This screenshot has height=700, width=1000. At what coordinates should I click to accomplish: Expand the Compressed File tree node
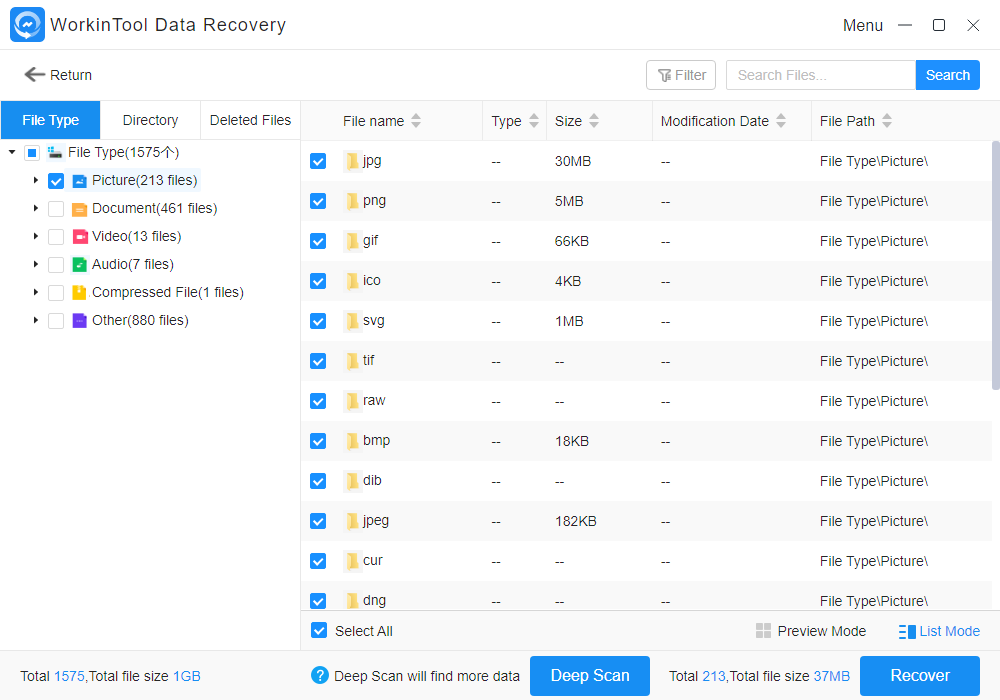click(x=36, y=292)
